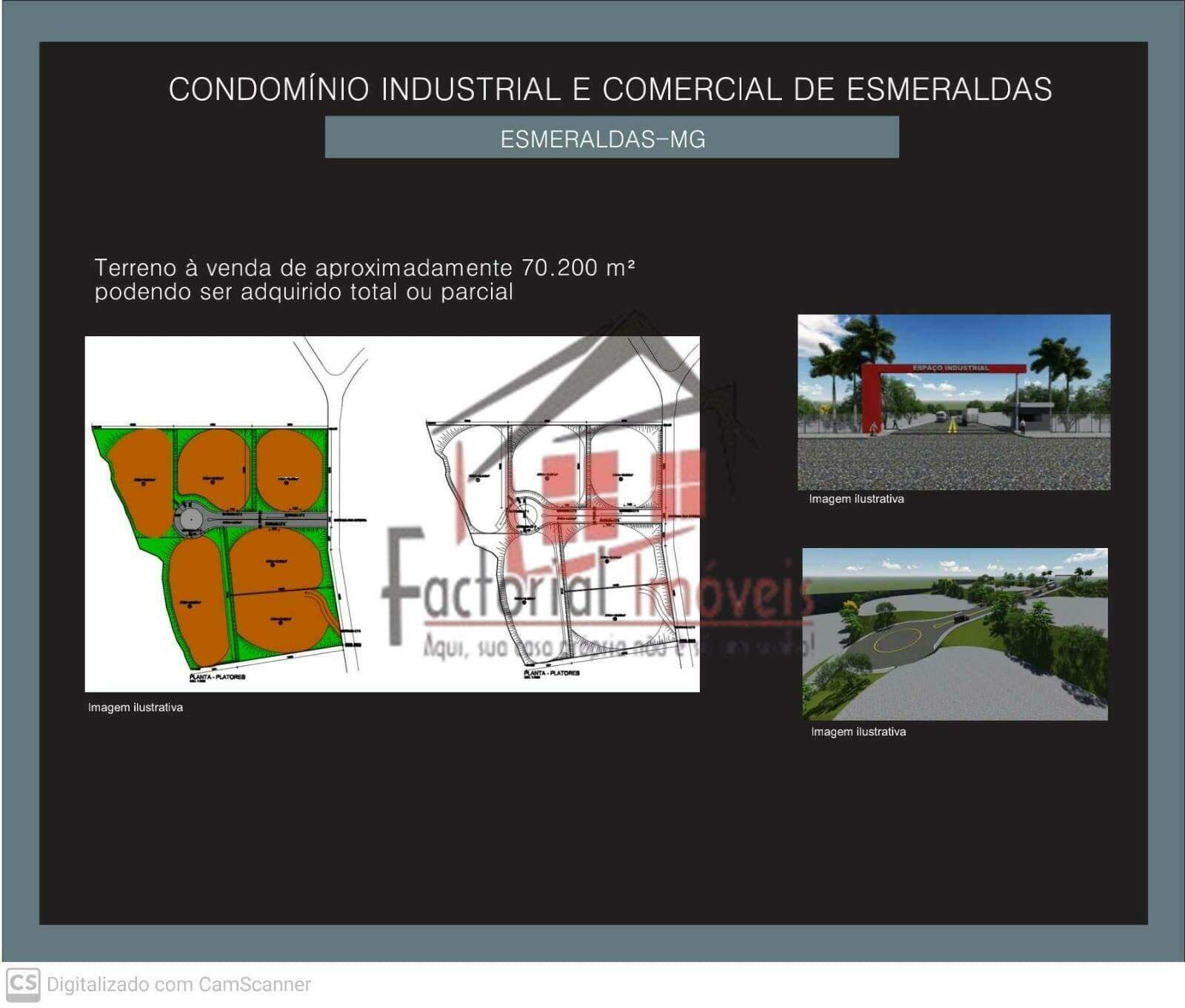Click 'Imagem ilustrativa' caption under aerial render
Viewport: 1185px width, 1008px height.
point(858,732)
